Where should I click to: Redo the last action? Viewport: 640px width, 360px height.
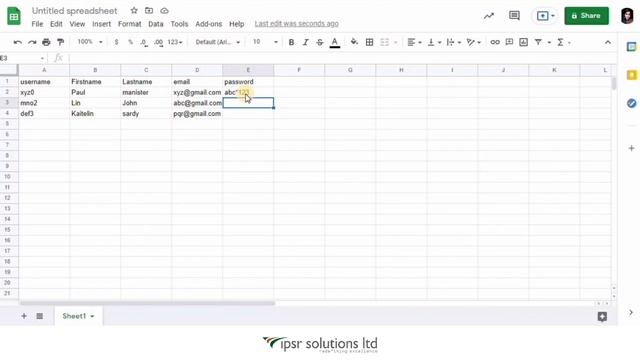click(x=32, y=42)
